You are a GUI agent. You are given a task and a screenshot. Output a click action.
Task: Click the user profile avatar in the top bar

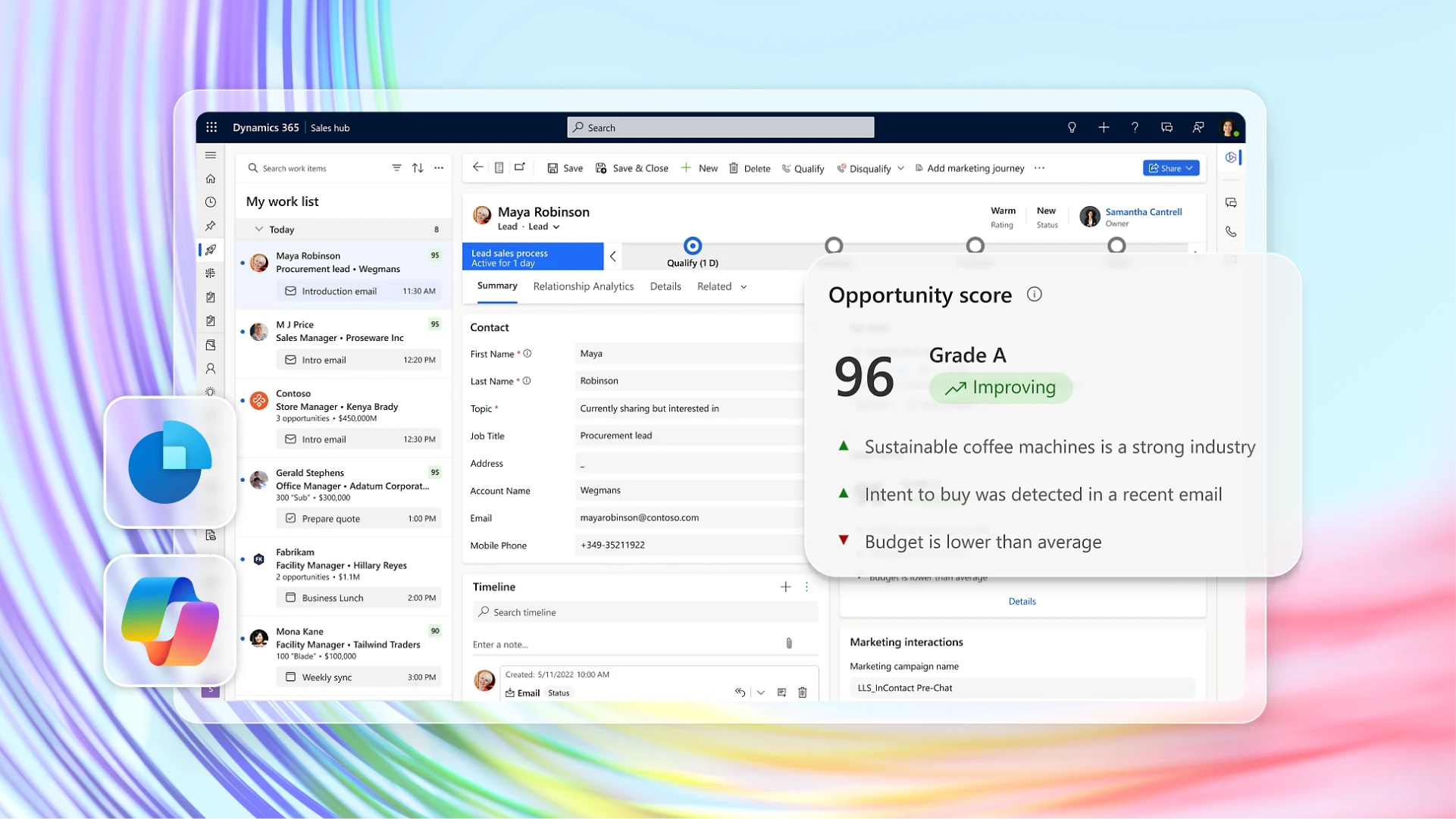[x=1229, y=127]
